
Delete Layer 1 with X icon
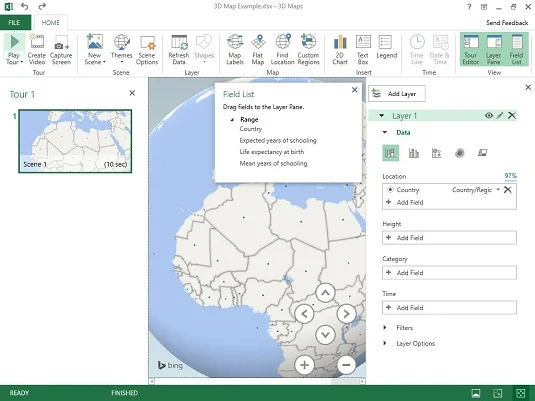[x=512, y=115]
